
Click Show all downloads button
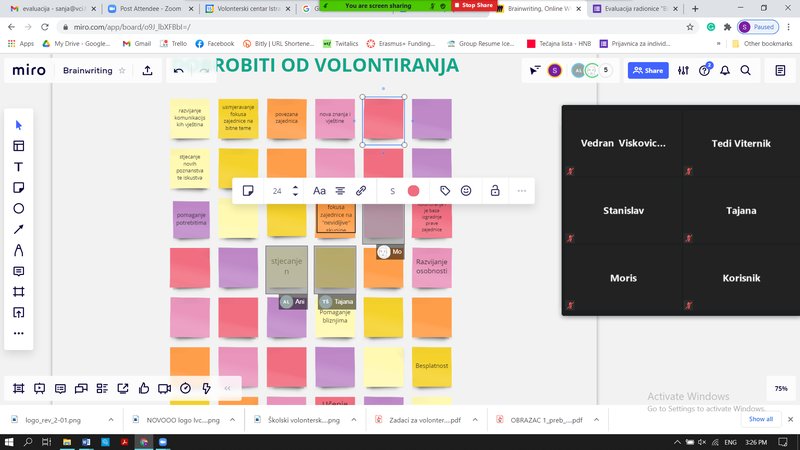click(761, 419)
